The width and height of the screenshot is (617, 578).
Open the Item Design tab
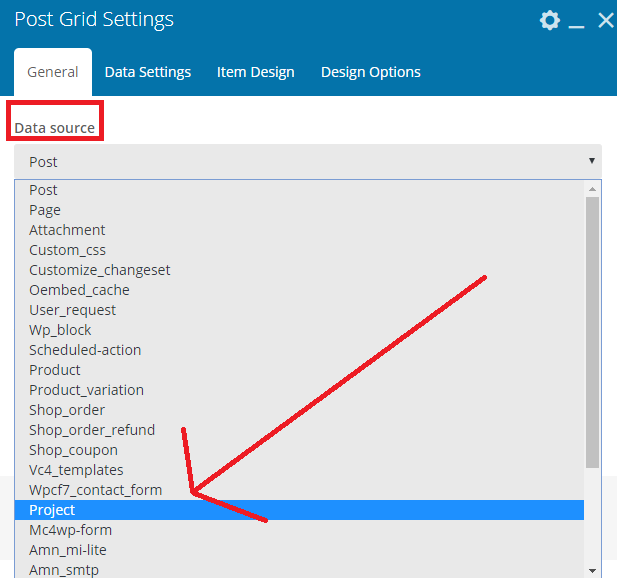[x=255, y=72]
